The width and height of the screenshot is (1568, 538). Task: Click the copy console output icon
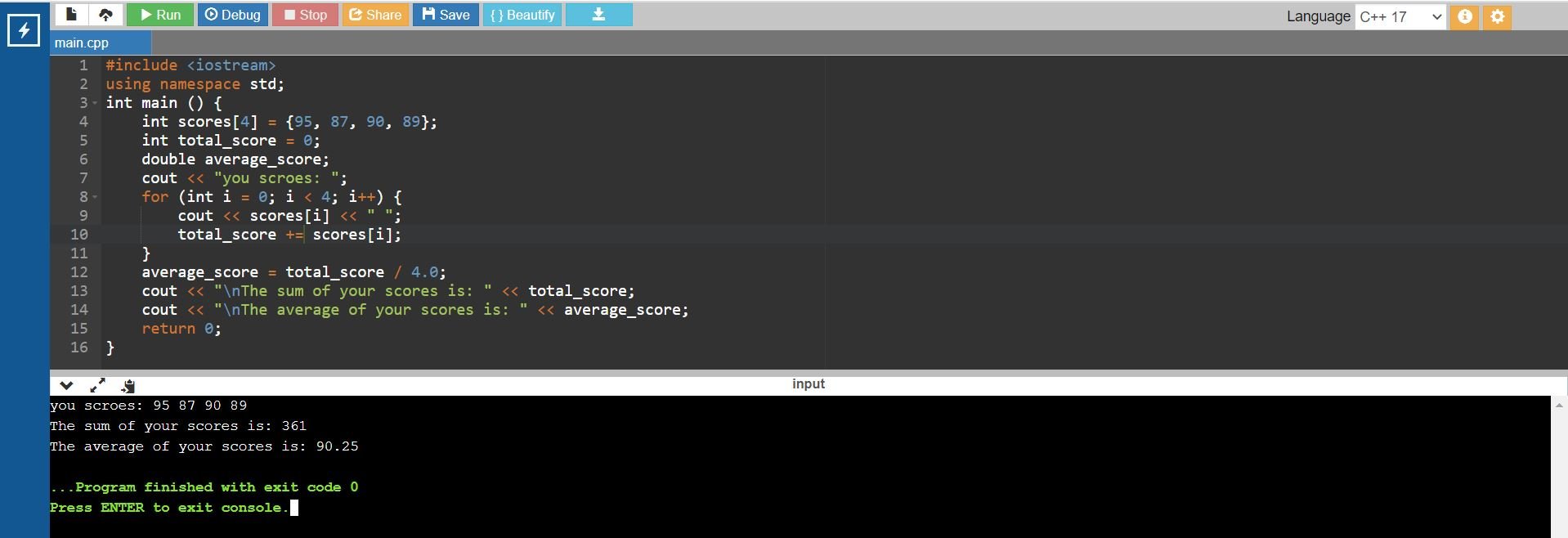coord(128,385)
